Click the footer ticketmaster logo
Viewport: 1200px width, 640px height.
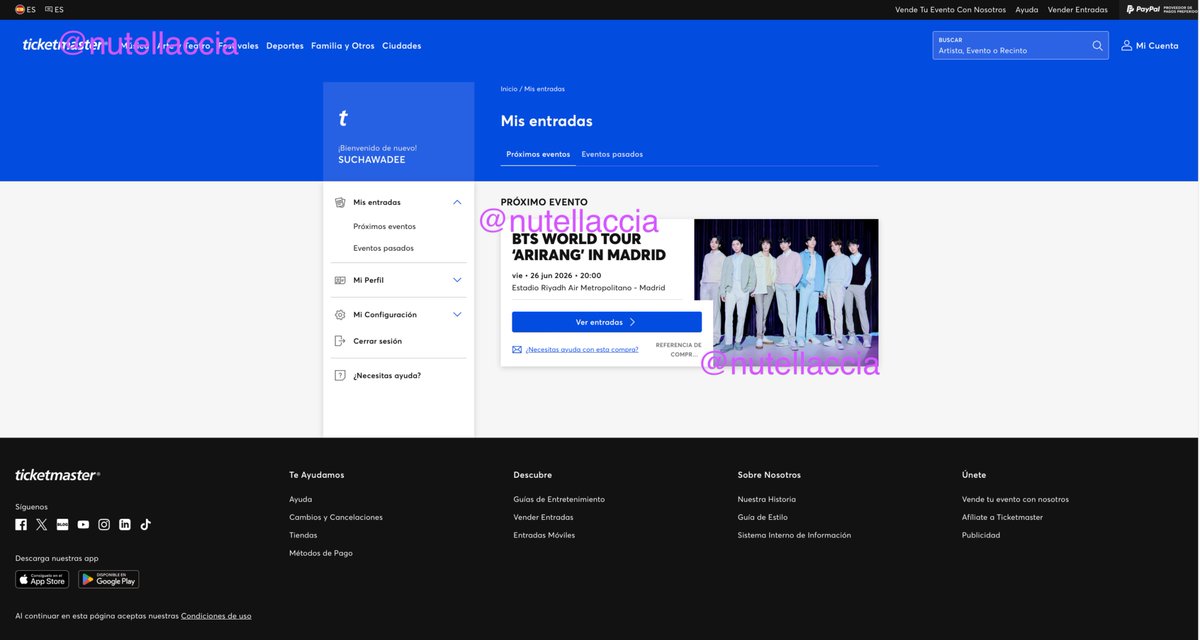point(57,475)
